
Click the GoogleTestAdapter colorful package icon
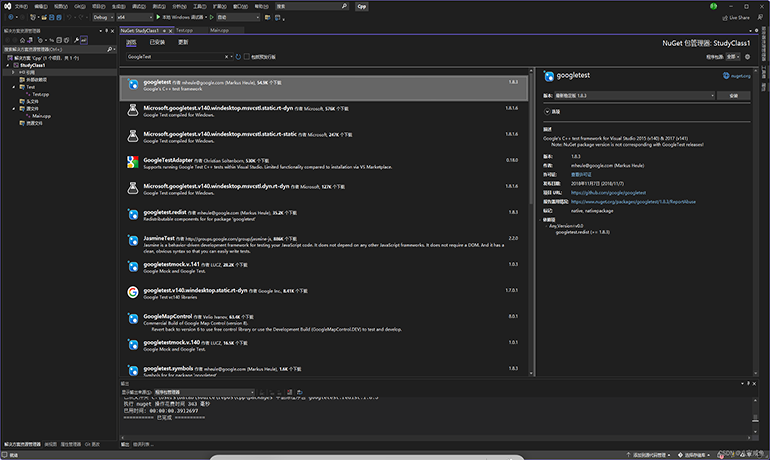point(133,162)
